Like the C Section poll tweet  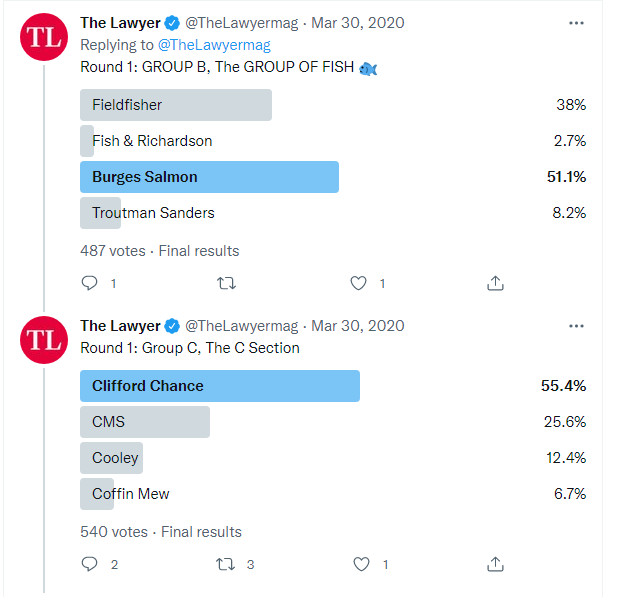359,564
